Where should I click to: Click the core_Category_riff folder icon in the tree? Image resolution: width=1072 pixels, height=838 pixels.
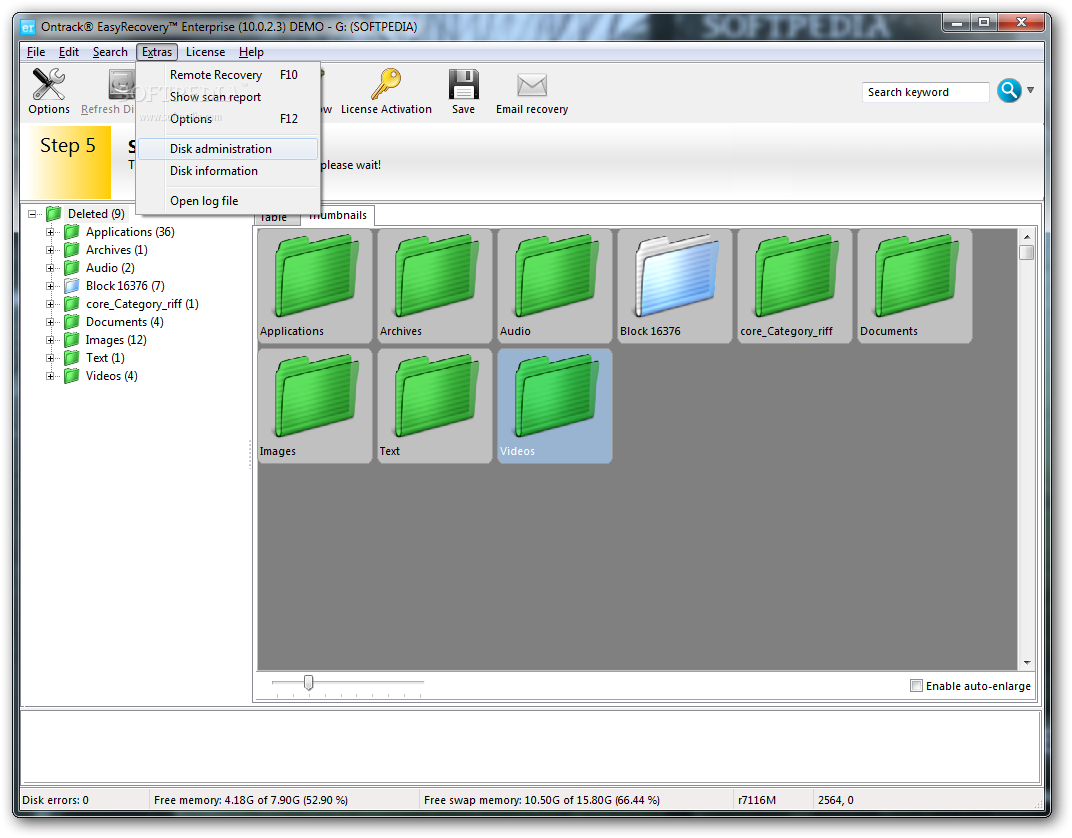[x=72, y=303]
